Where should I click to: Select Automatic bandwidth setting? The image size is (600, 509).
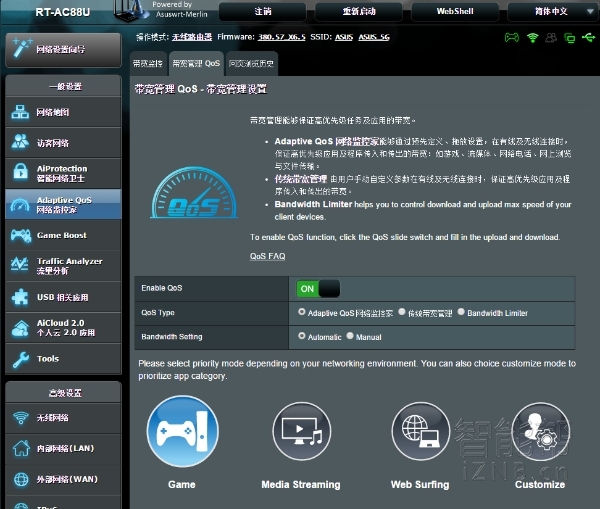tap(302, 336)
